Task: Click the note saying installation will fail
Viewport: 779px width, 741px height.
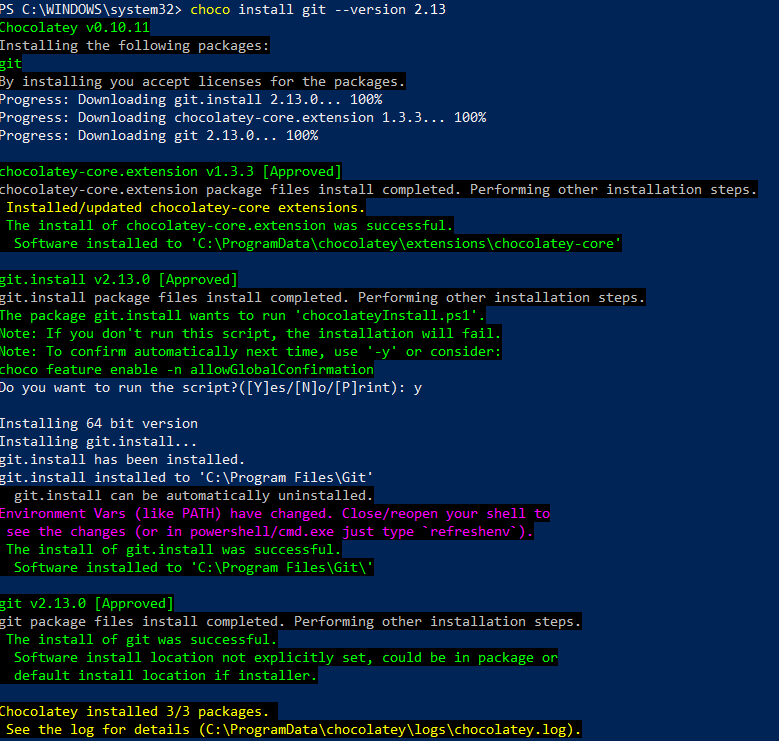Action: [250, 333]
